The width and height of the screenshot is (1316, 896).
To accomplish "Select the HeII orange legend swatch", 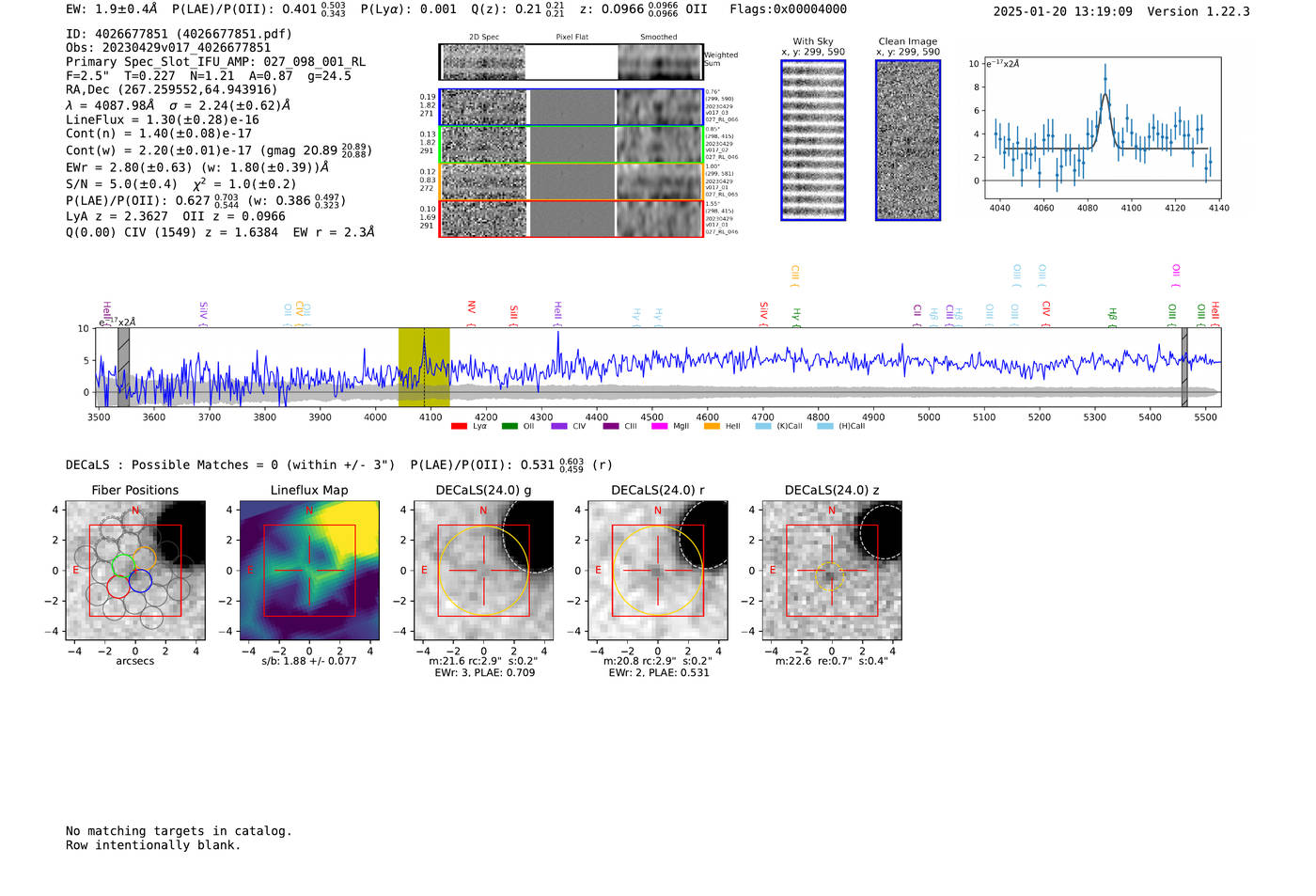I will point(712,426).
